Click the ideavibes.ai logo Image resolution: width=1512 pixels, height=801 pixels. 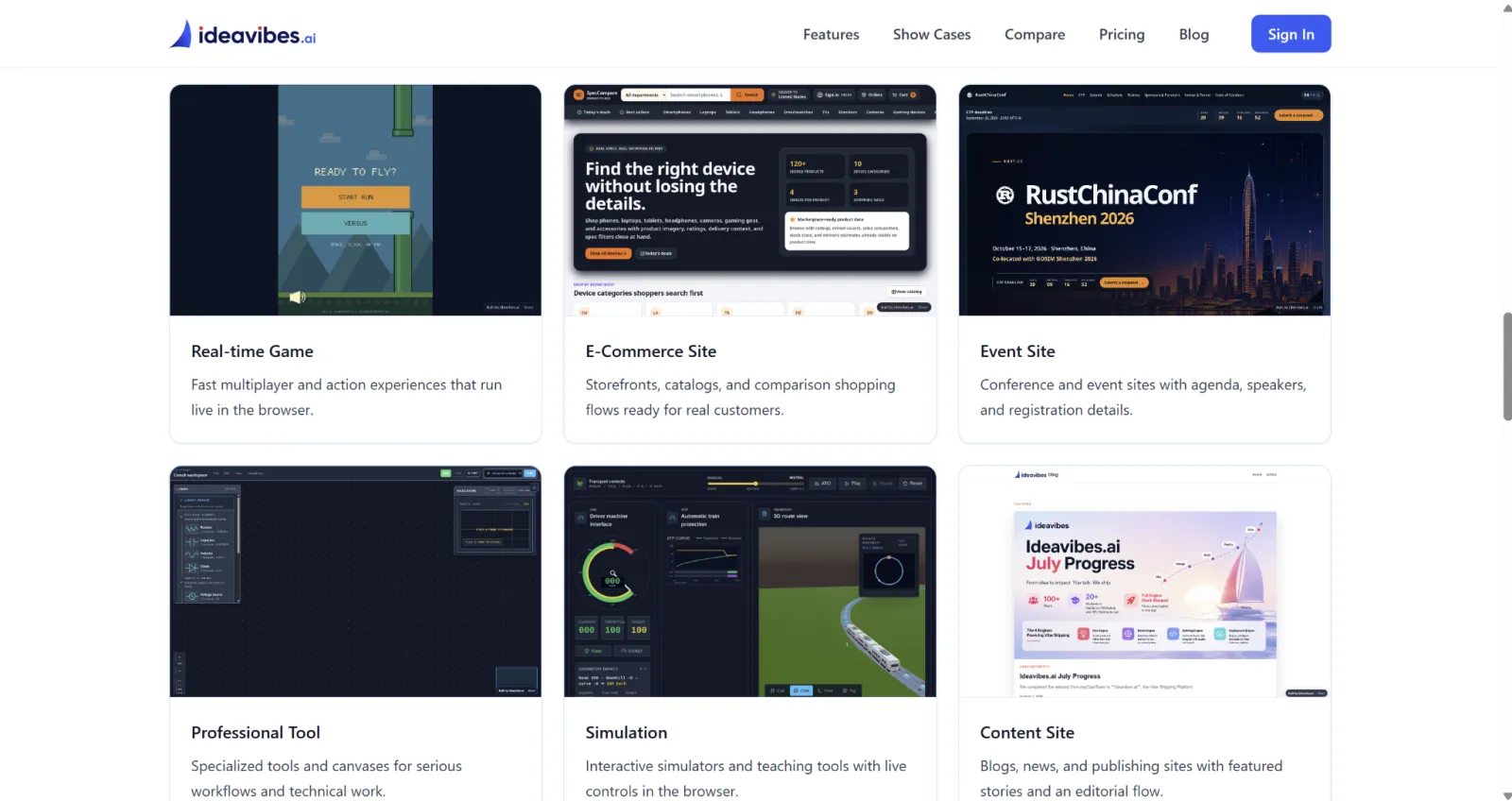243,35
